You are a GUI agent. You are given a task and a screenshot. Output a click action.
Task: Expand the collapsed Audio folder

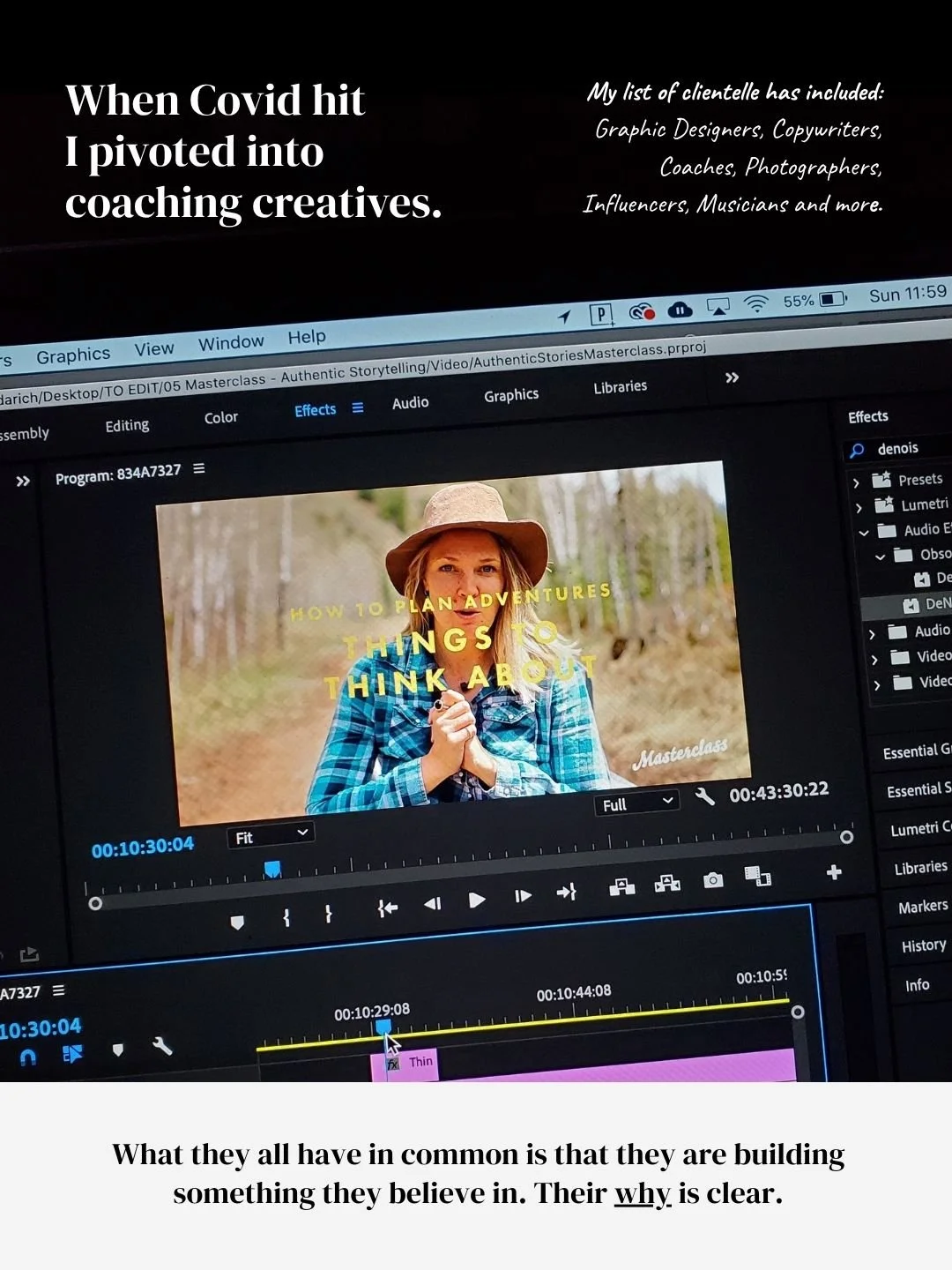point(872,634)
